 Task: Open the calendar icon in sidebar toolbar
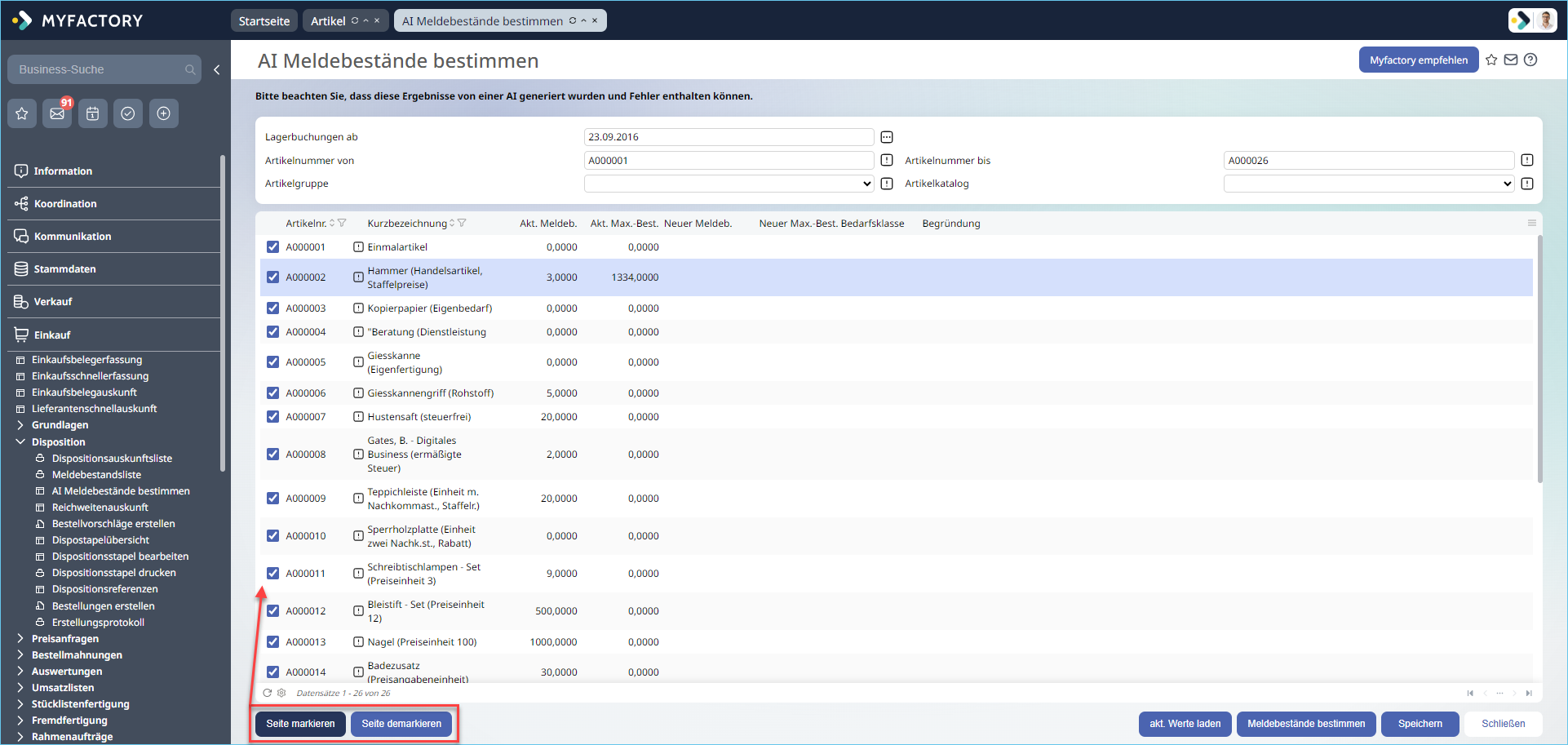coord(93,113)
